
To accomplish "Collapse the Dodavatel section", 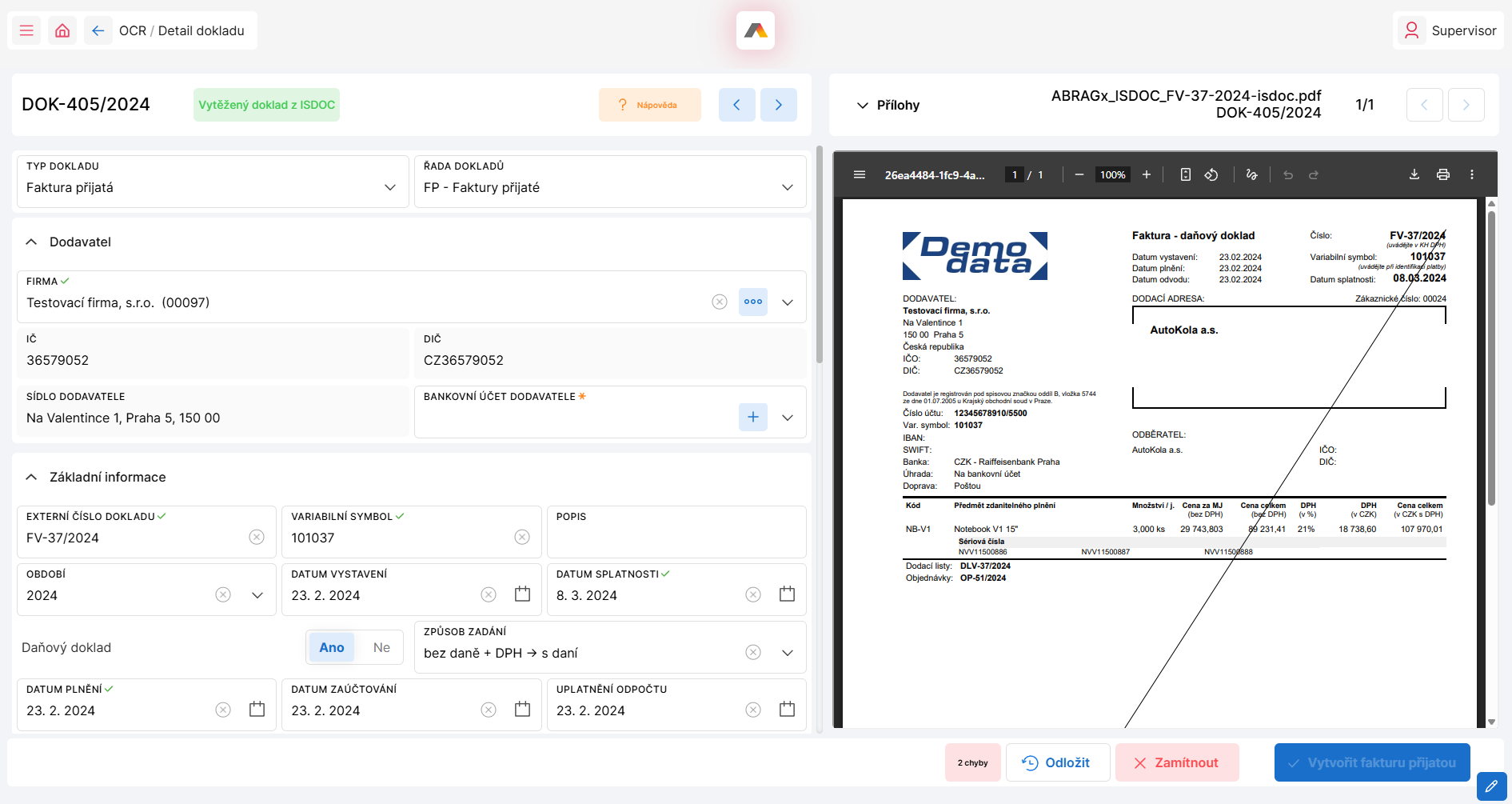I will (31, 242).
